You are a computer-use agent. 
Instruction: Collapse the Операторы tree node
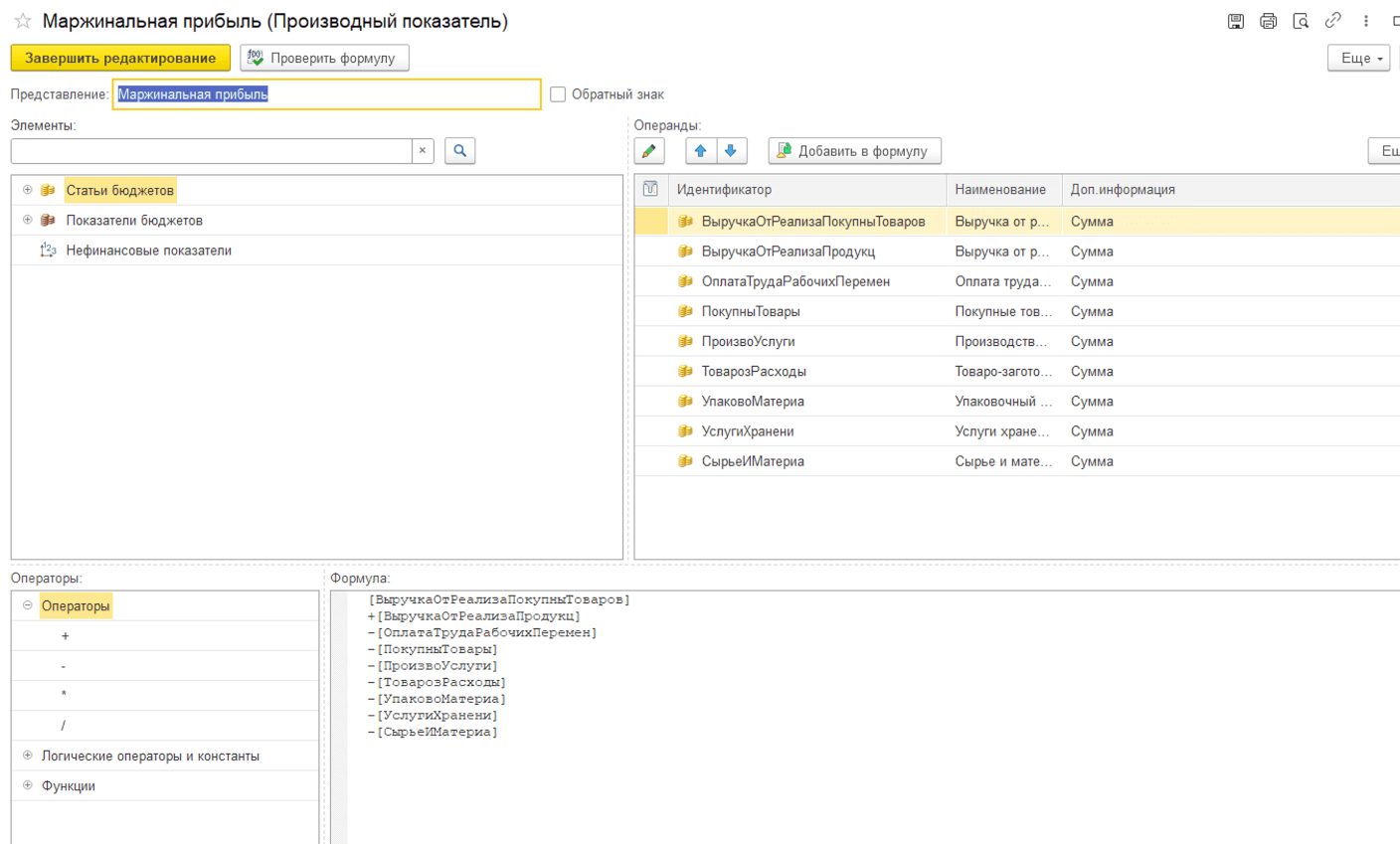28,605
